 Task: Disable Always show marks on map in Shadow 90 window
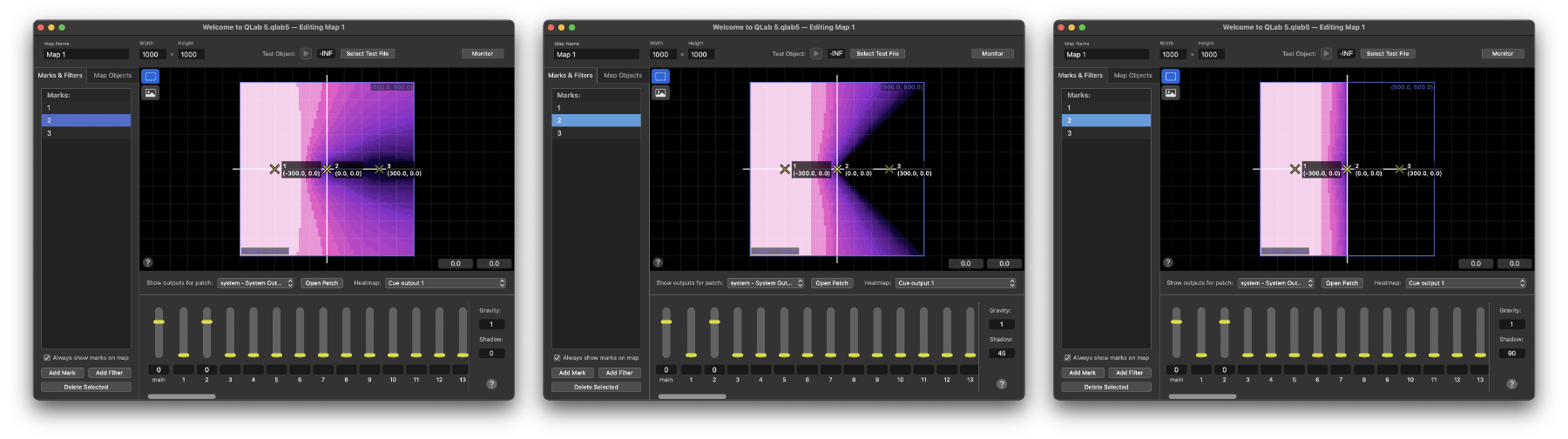pyautogui.click(x=1067, y=357)
